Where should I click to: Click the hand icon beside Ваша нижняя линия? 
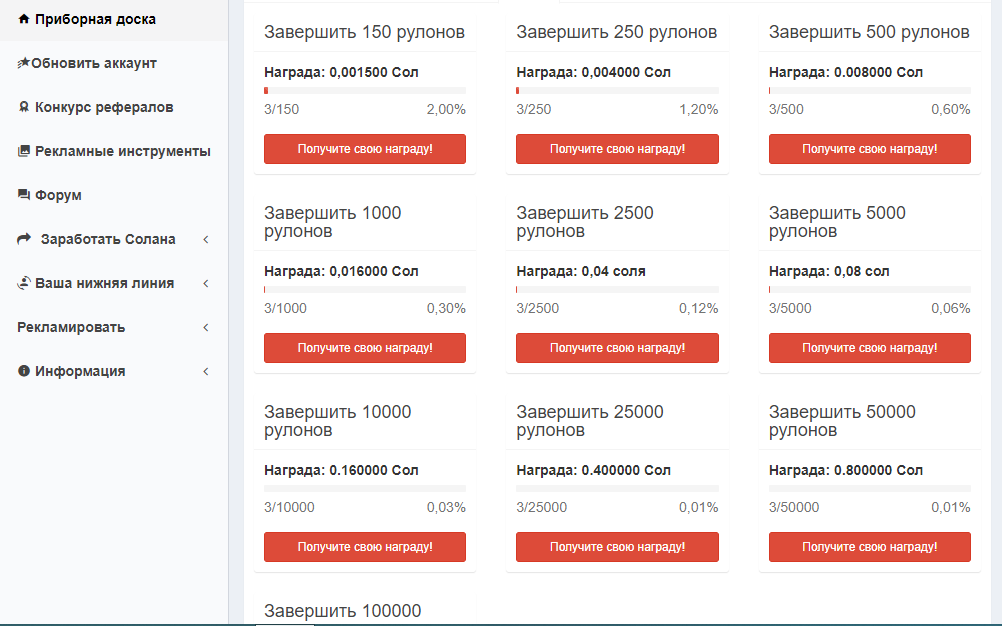pos(24,283)
